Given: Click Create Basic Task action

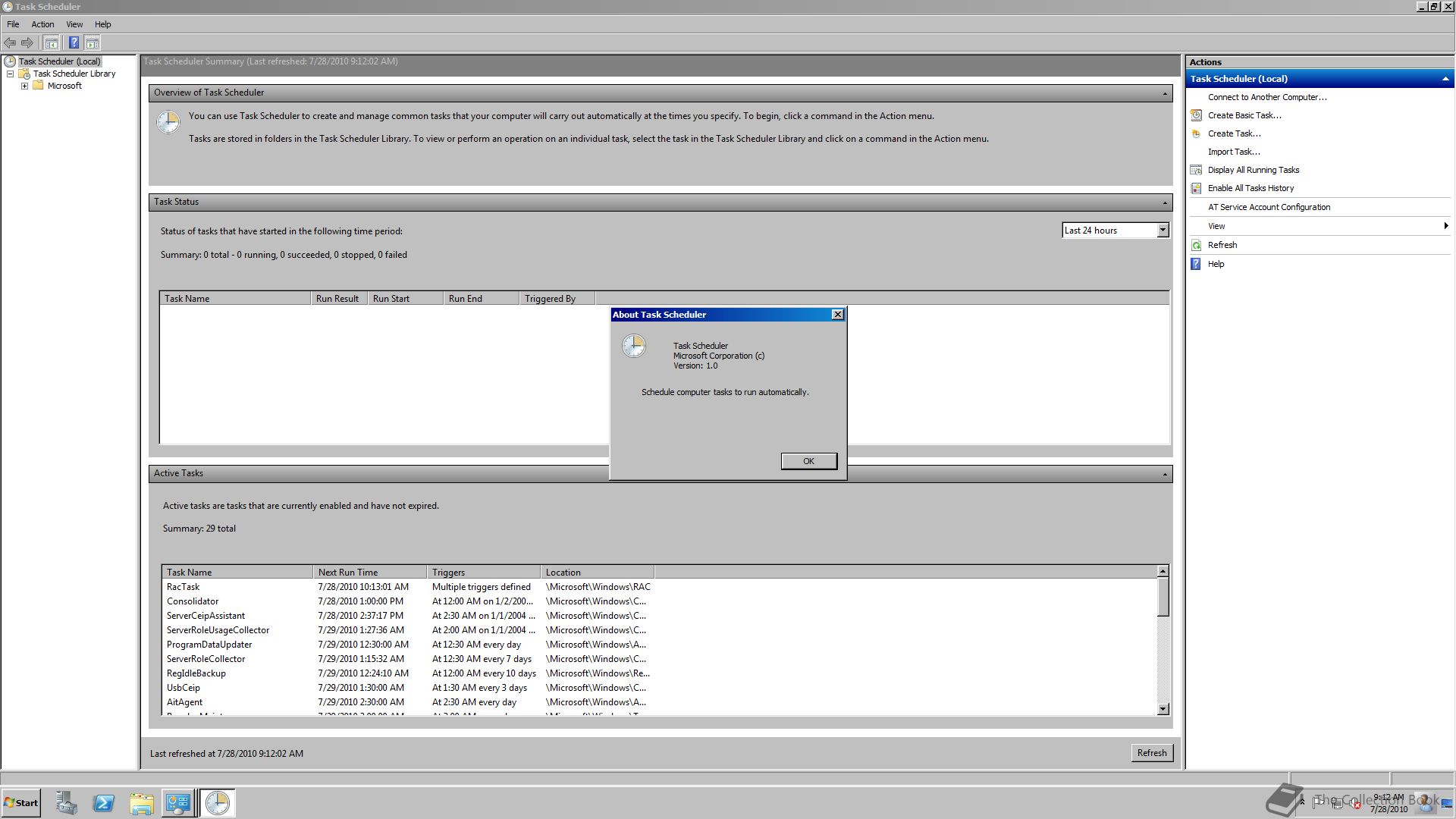Looking at the screenshot, I should [x=1244, y=115].
